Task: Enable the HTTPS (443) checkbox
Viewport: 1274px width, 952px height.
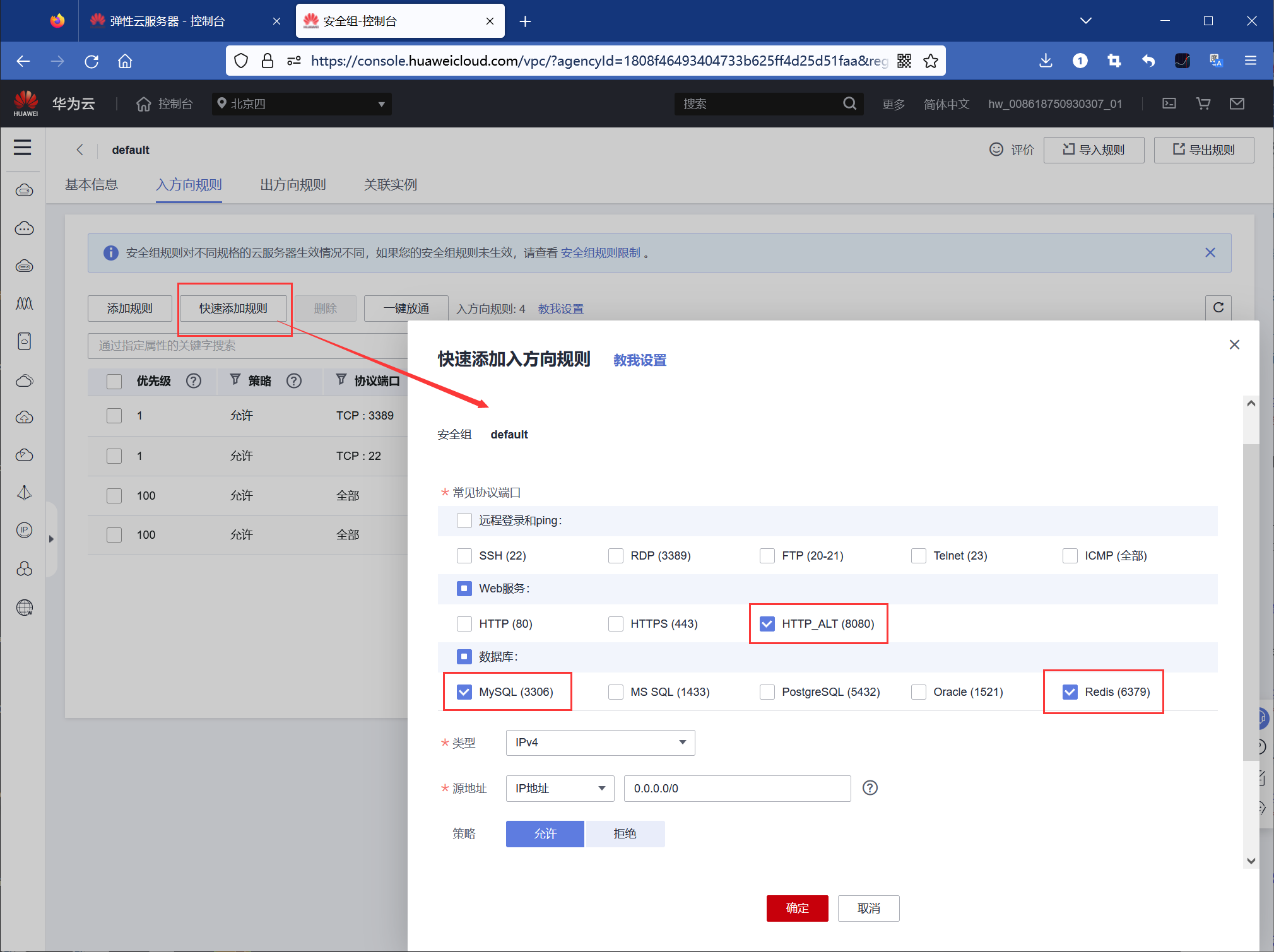Action: click(616, 624)
